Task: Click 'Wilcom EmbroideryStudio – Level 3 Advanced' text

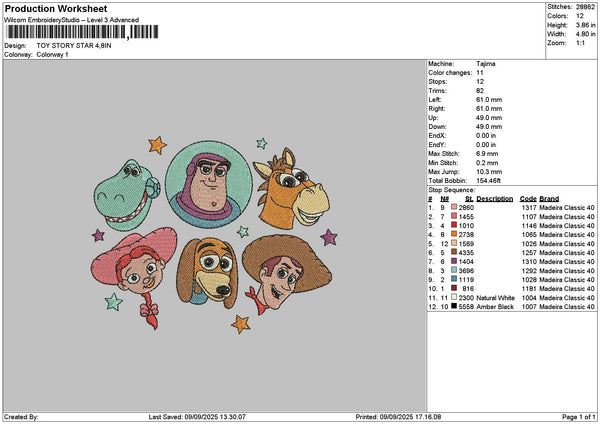Action: (x=72, y=20)
